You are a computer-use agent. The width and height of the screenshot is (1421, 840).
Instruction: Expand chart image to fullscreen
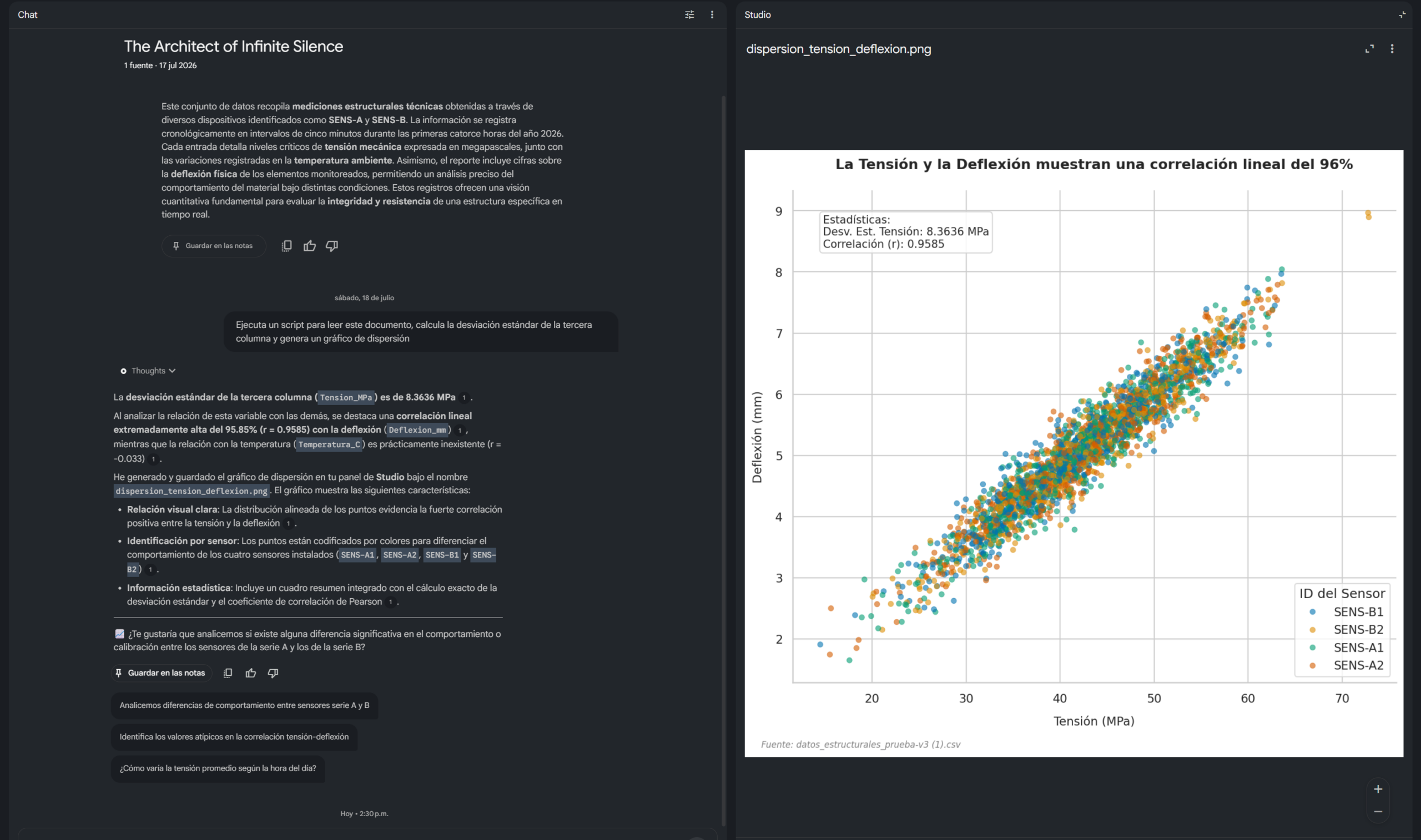1369,49
